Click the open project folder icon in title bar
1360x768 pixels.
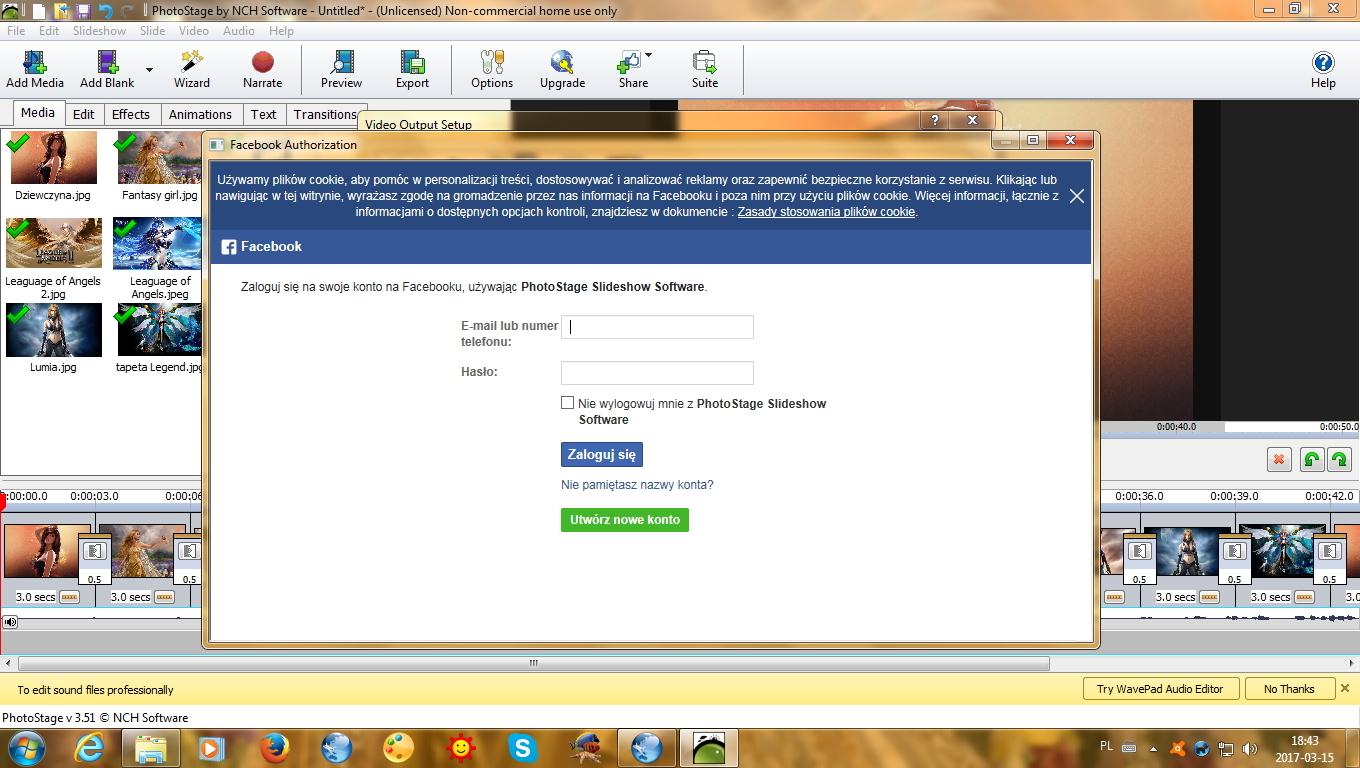click(60, 11)
